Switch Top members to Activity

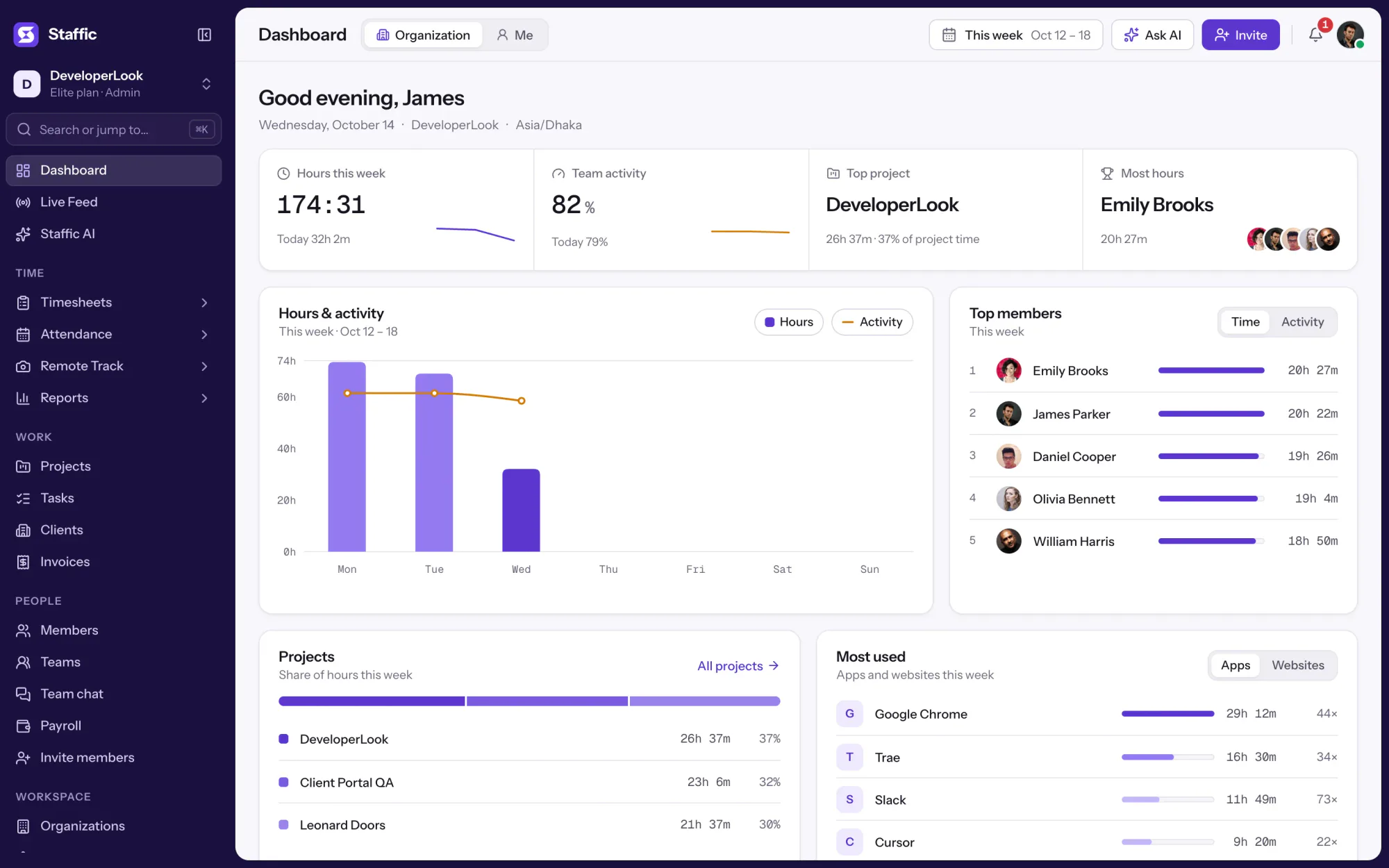tap(1302, 322)
